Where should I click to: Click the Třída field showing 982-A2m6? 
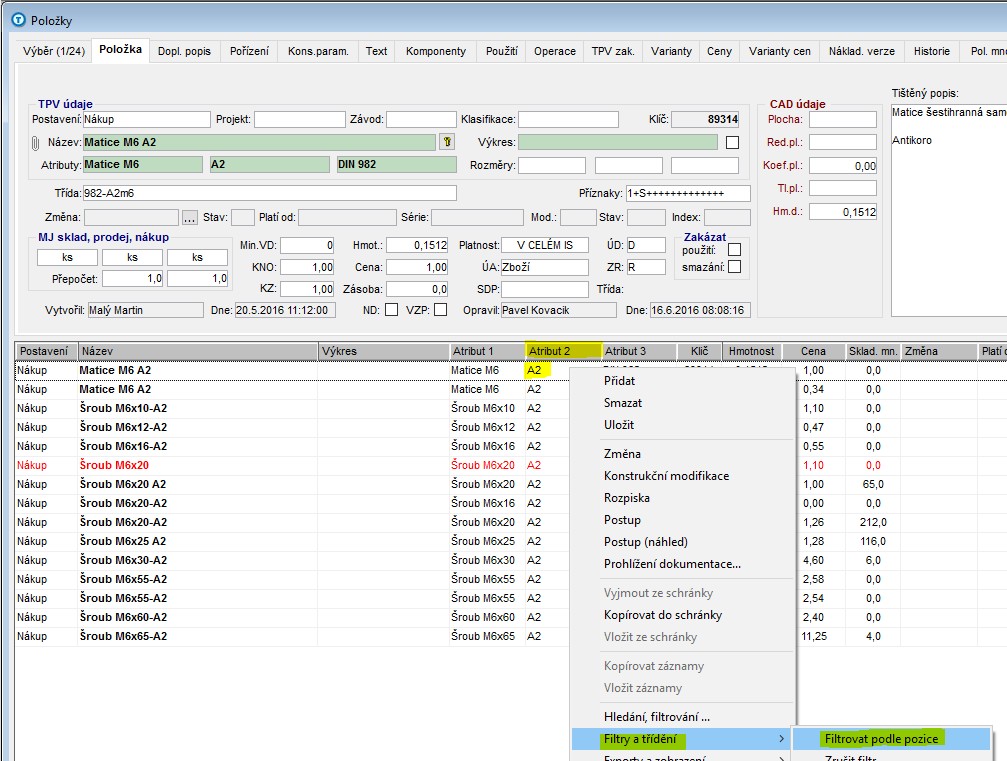pyautogui.click(x=270, y=193)
